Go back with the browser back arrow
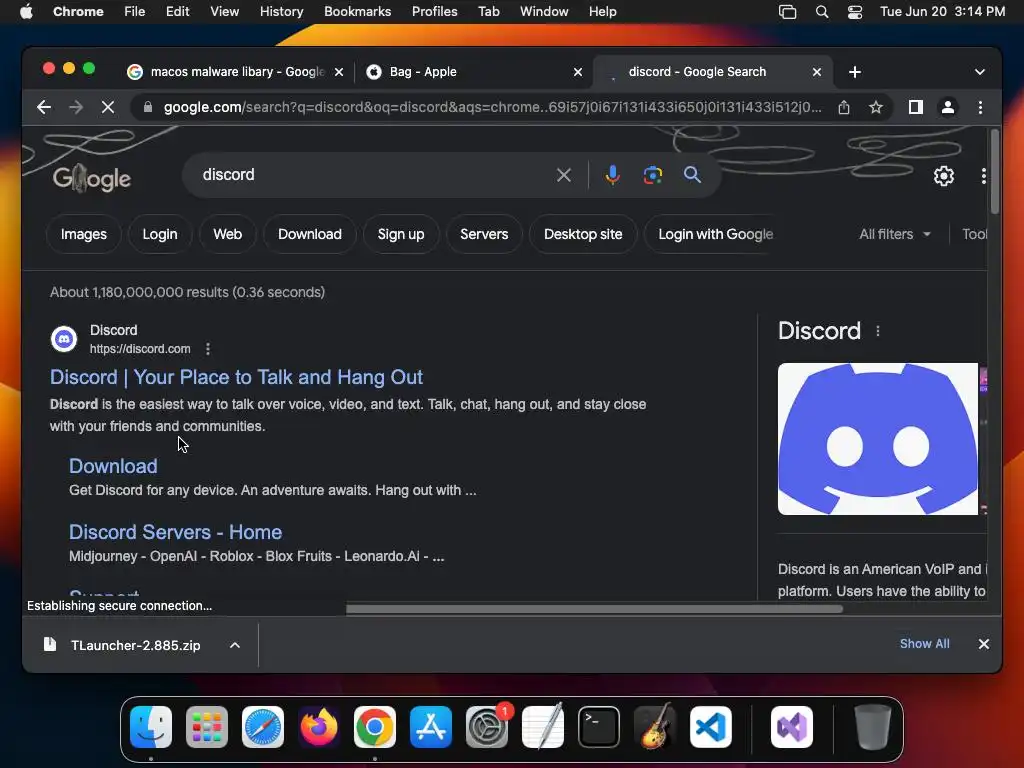The image size is (1024, 768). (x=44, y=107)
